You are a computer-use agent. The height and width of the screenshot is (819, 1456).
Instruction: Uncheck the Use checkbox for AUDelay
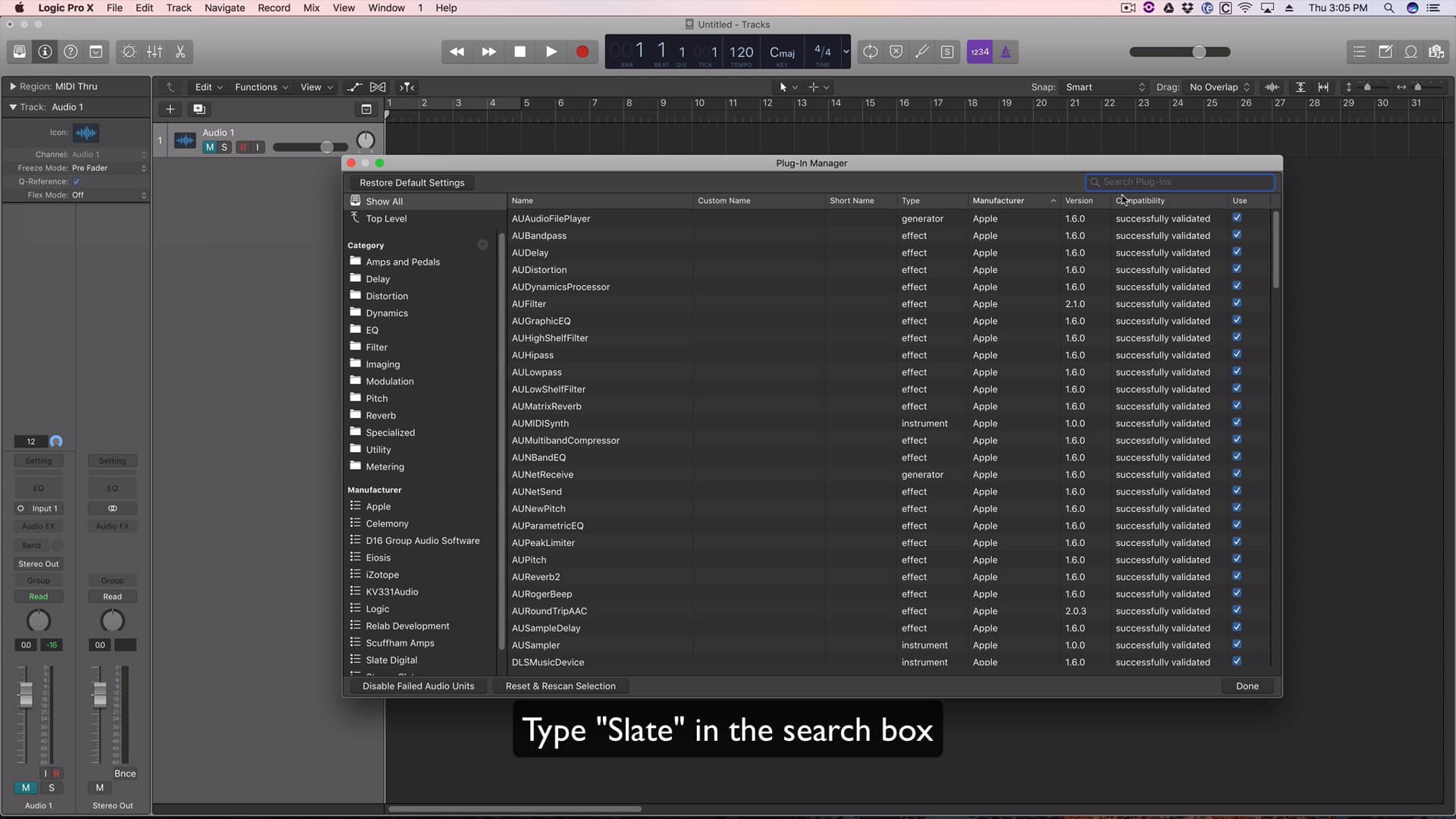(1237, 251)
